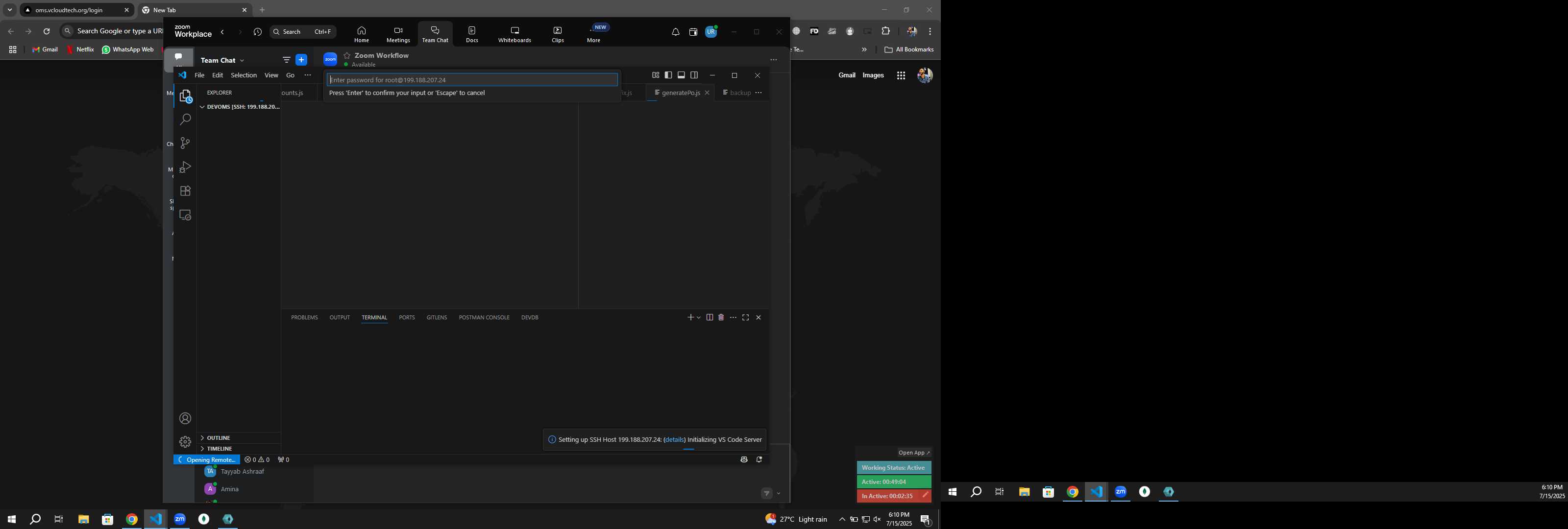Open Zoom More menu
Image resolution: width=1568 pixels, height=529 pixels.
point(594,34)
